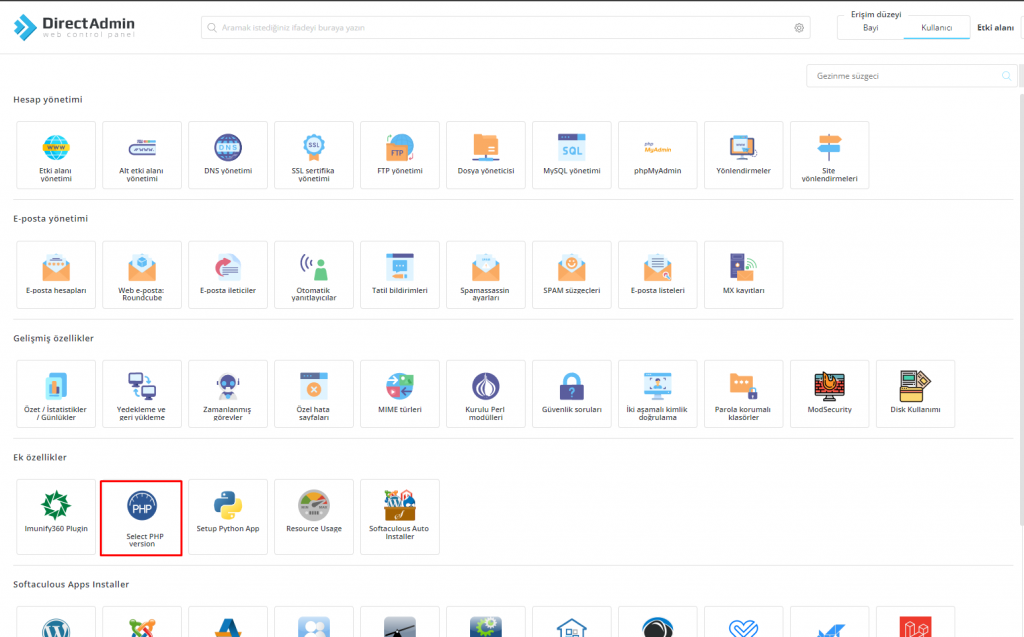1024x637 pixels.
Task: Open Dosya yöneticisi file manager
Action: click(485, 154)
